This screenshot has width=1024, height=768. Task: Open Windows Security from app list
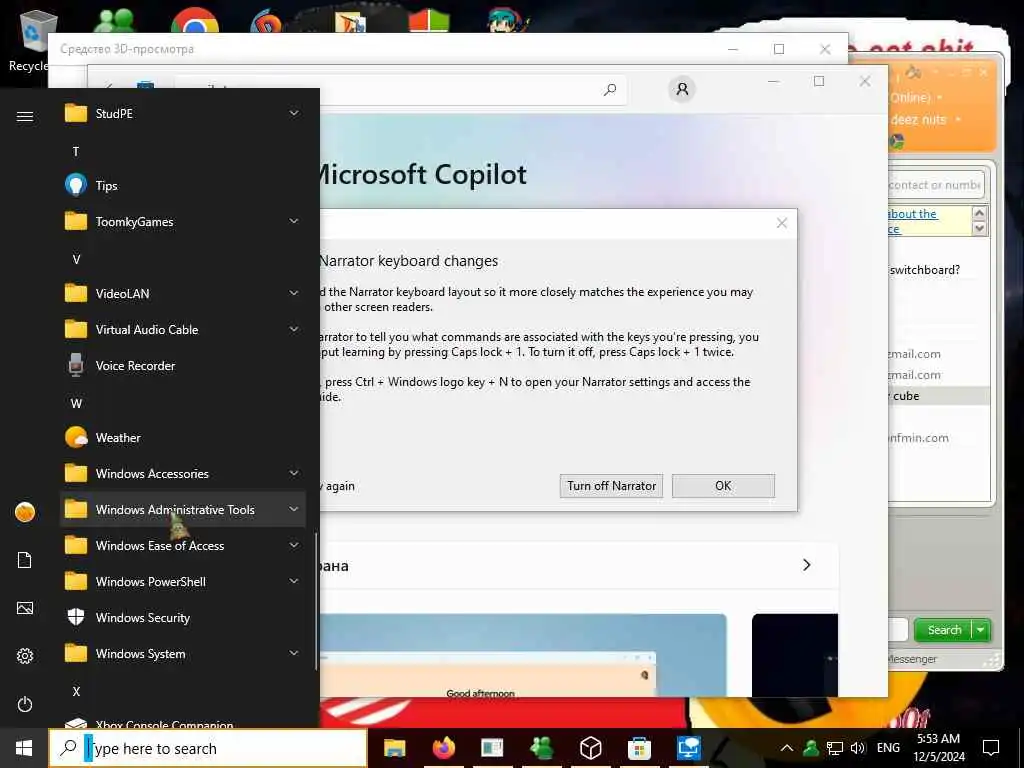click(182, 617)
